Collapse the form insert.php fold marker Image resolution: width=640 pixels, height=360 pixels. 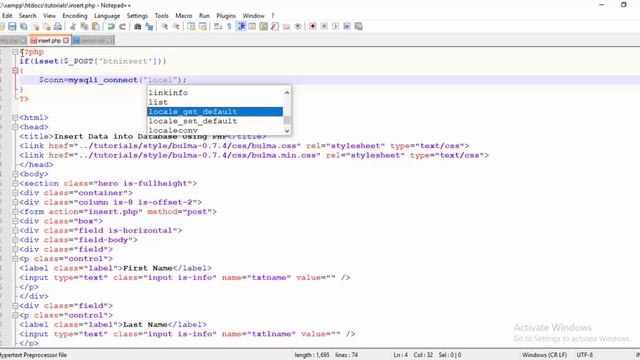(x=15, y=212)
